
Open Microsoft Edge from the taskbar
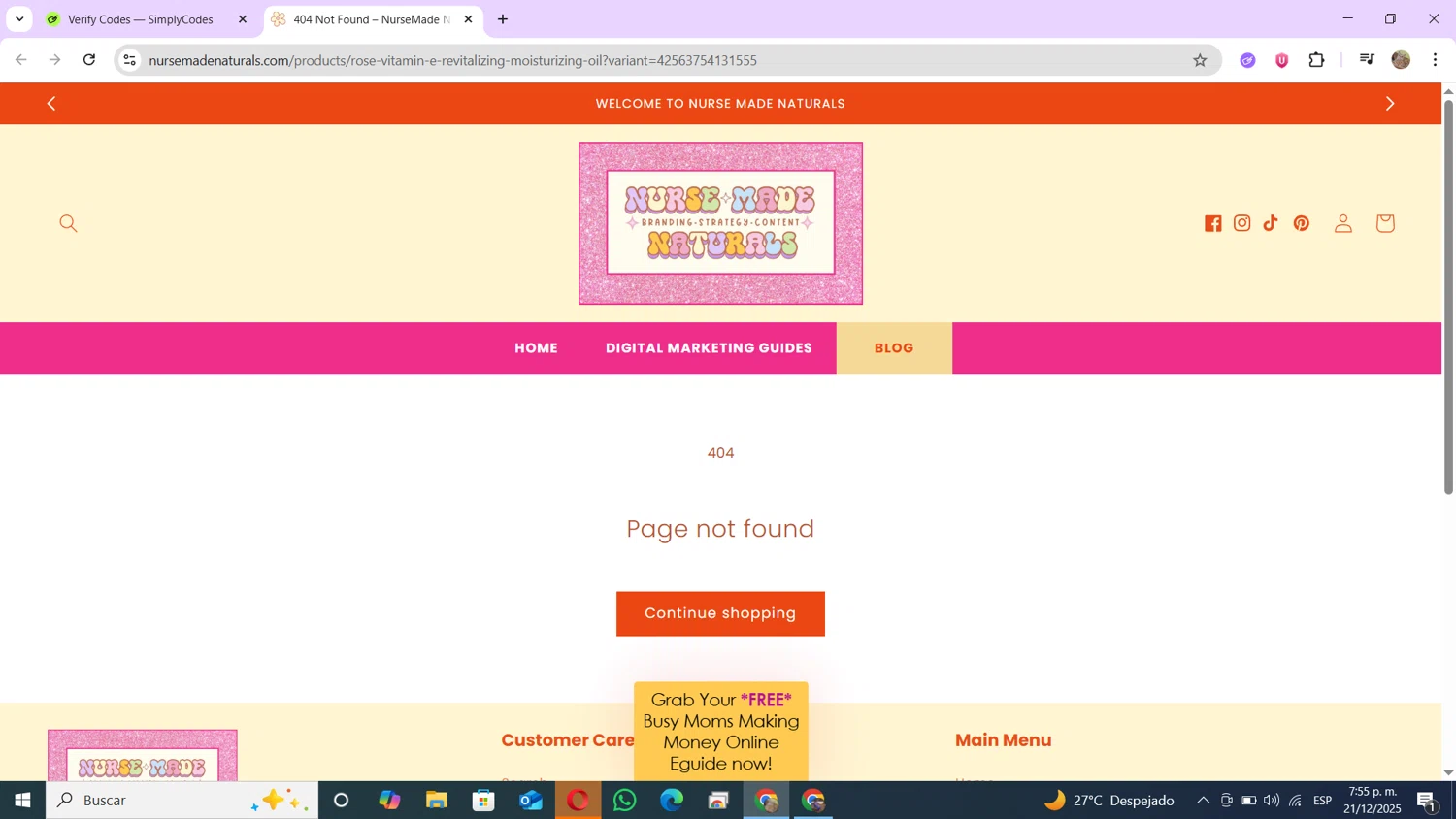tap(672, 801)
